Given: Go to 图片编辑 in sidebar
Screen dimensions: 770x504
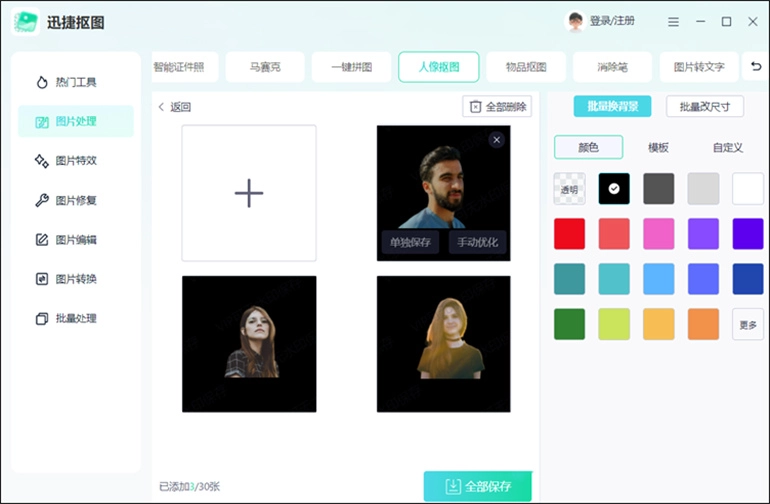Looking at the screenshot, I should pos(75,240).
